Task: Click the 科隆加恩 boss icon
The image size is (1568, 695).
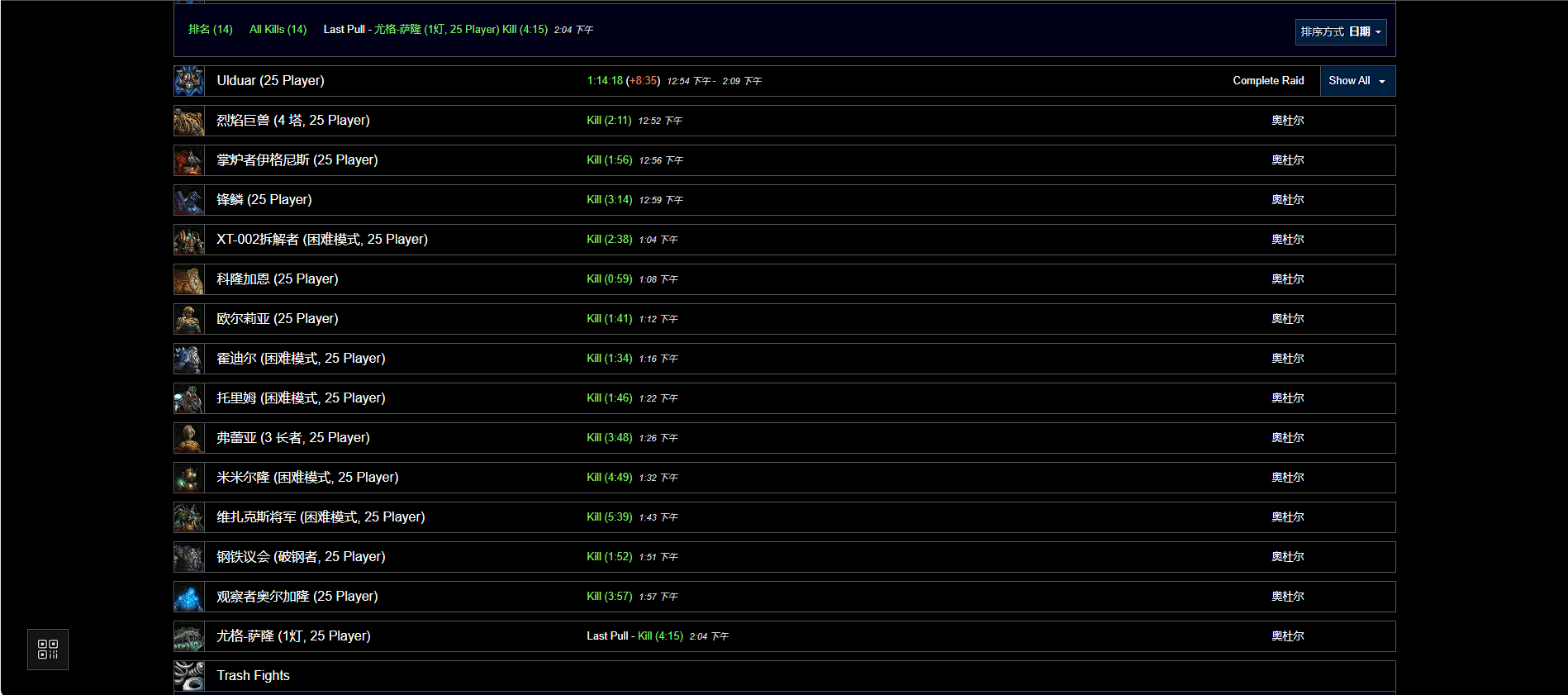Action: pyautogui.click(x=189, y=279)
